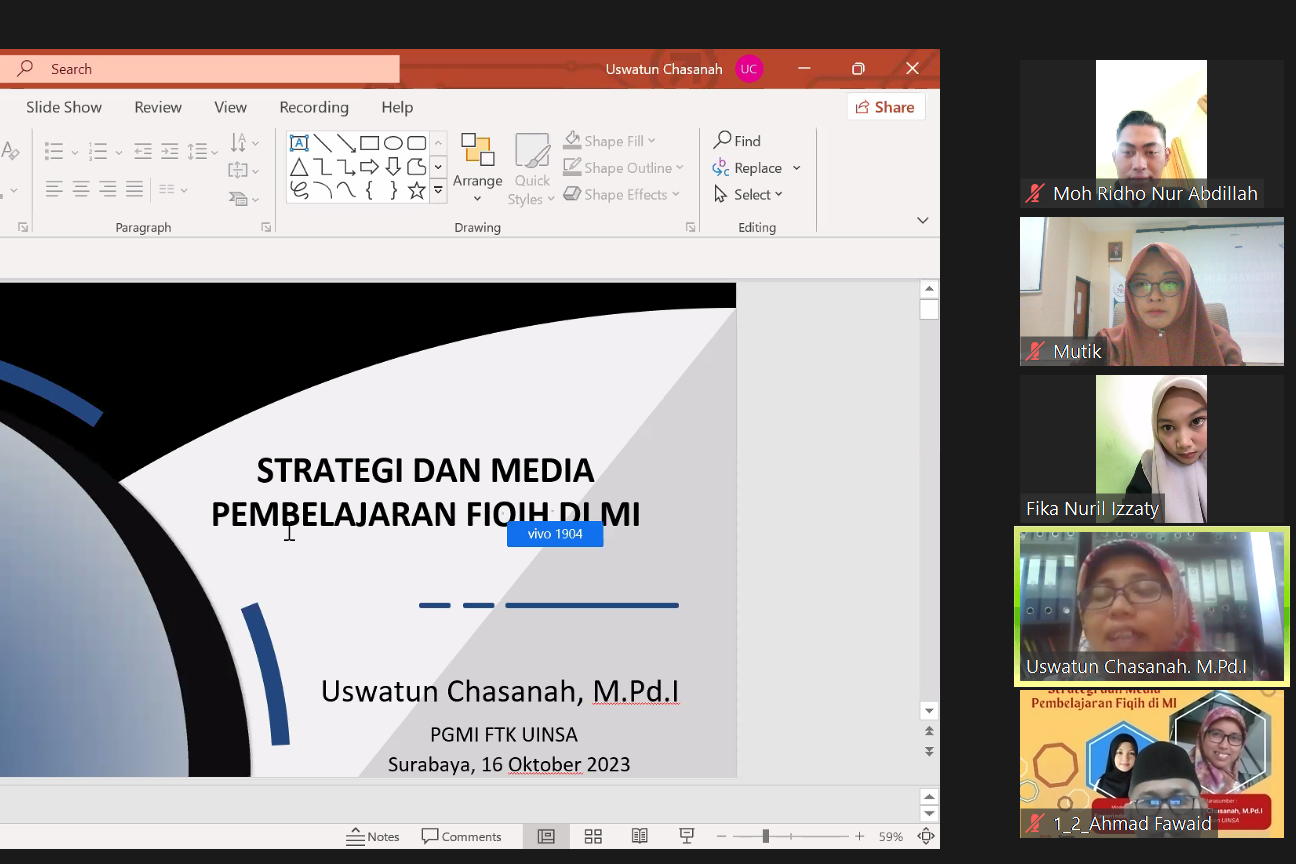This screenshot has width=1296, height=864.
Task: Open the Shape Effects dropdown
Action: pyautogui.click(x=622, y=194)
